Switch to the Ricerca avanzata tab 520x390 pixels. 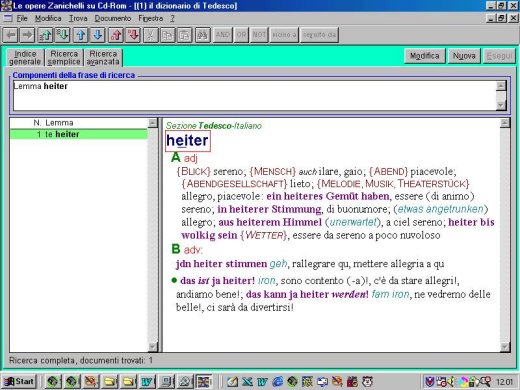103,58
